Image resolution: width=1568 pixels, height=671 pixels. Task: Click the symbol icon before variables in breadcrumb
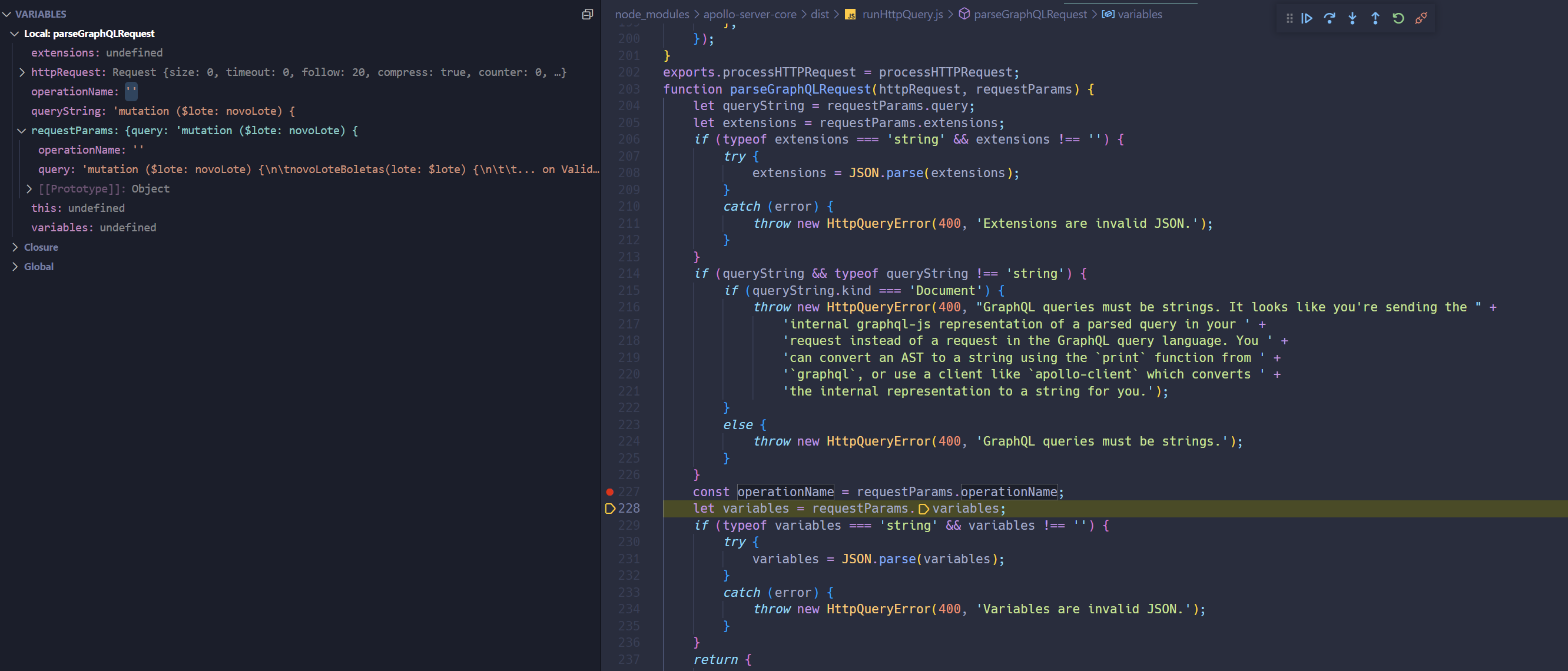(1108, 14)
